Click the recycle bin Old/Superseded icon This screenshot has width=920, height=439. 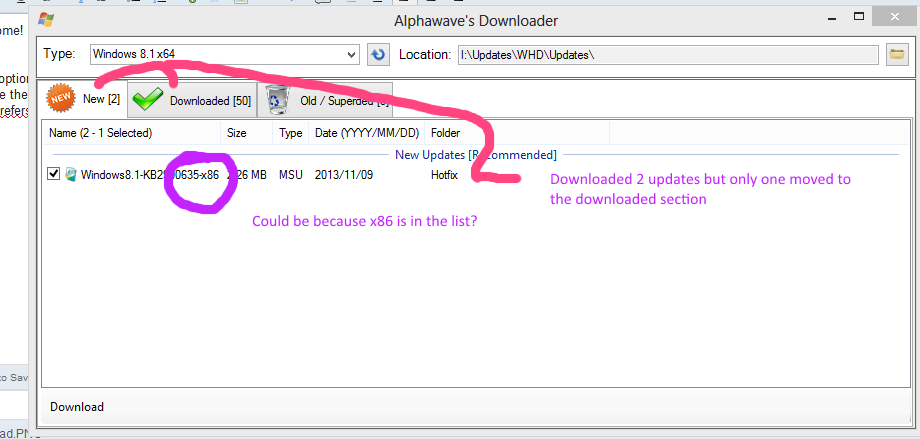(x=277, y=100)
